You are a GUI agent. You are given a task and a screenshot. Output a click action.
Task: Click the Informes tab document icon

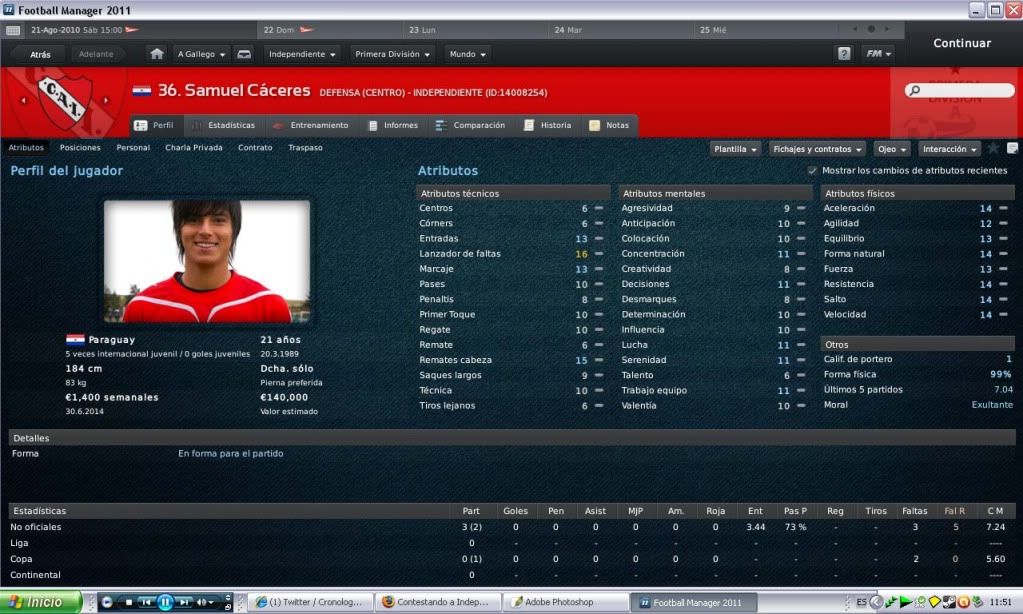373,125
